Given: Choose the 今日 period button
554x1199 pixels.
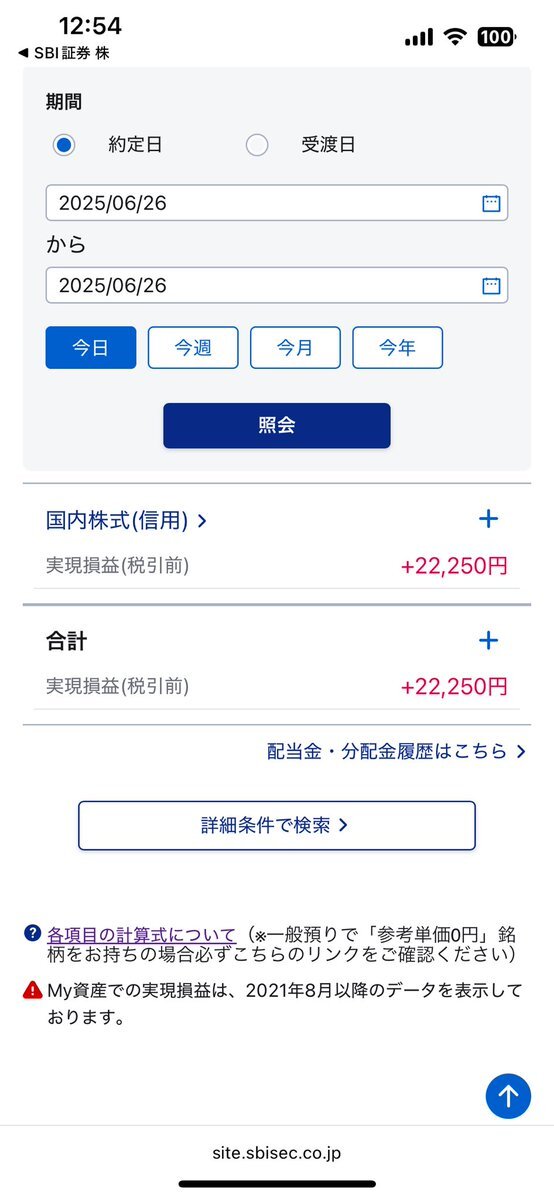Looking at the screenshot, I should (91, 348).
